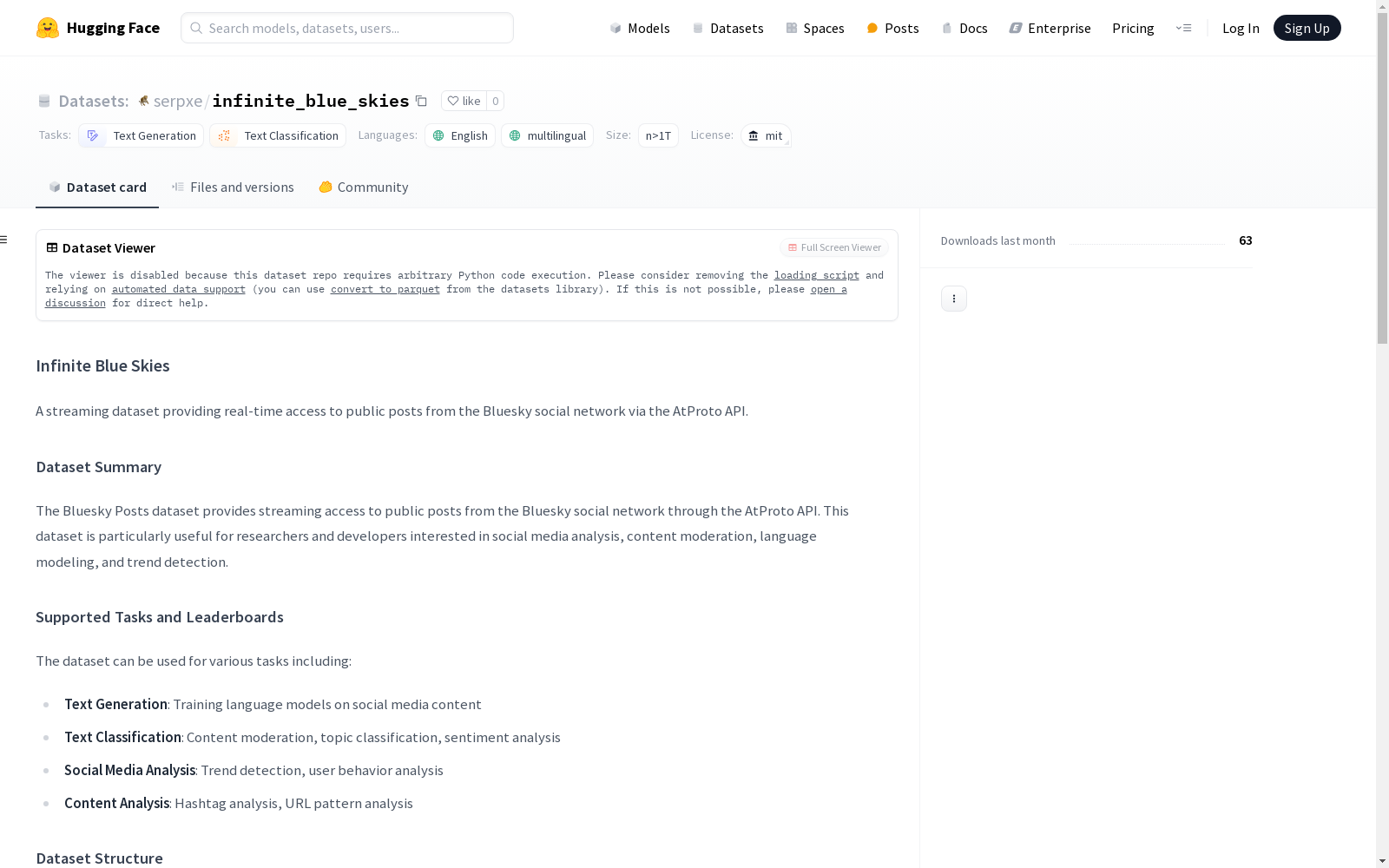
Task: Click the database icon beside Datasets label
Action: coord(44,102)
